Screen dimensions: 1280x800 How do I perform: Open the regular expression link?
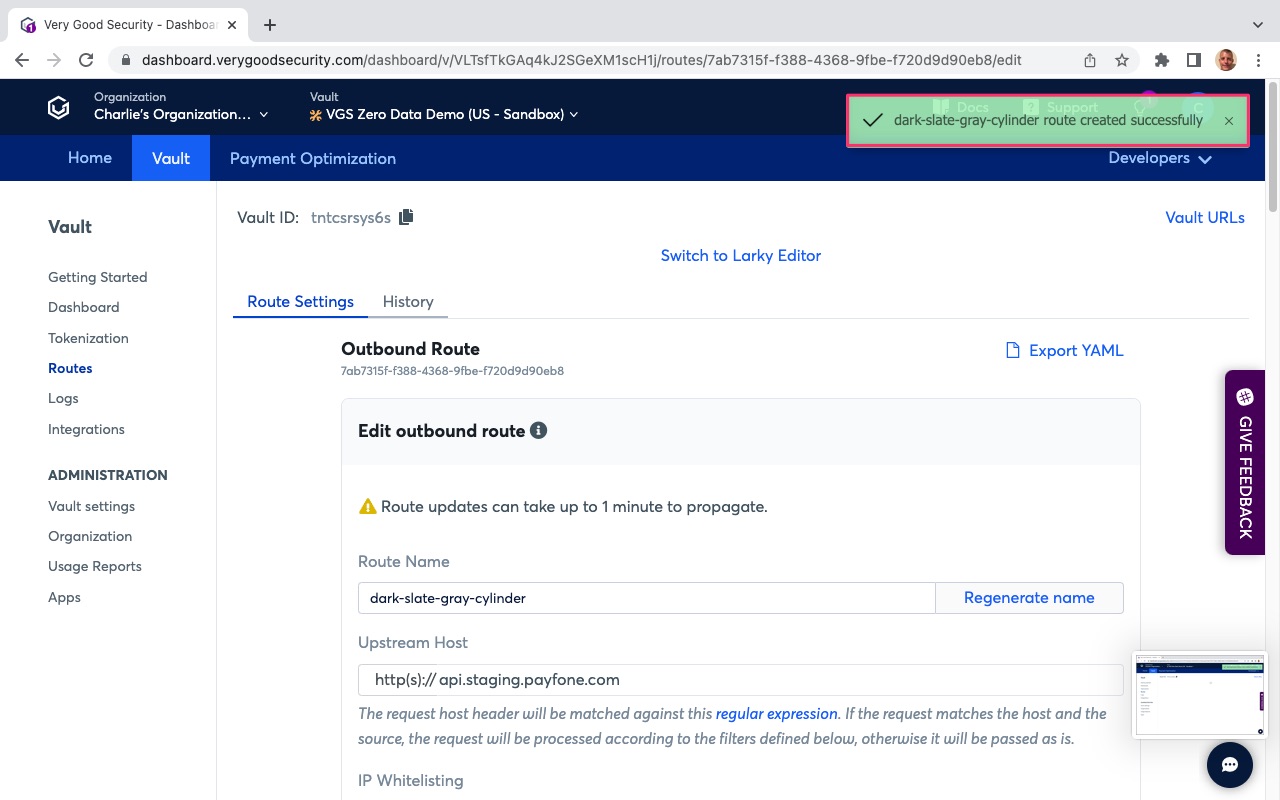pos(776,713)
